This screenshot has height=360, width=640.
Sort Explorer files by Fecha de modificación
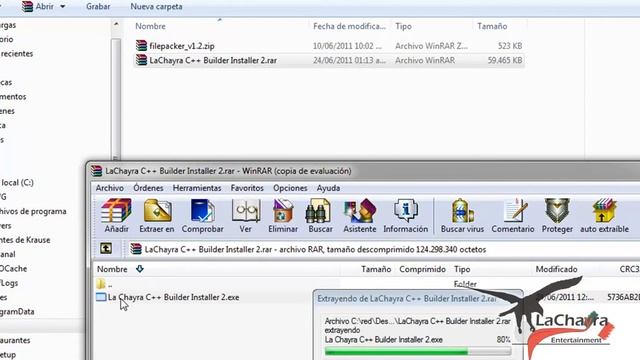point(349,26)
